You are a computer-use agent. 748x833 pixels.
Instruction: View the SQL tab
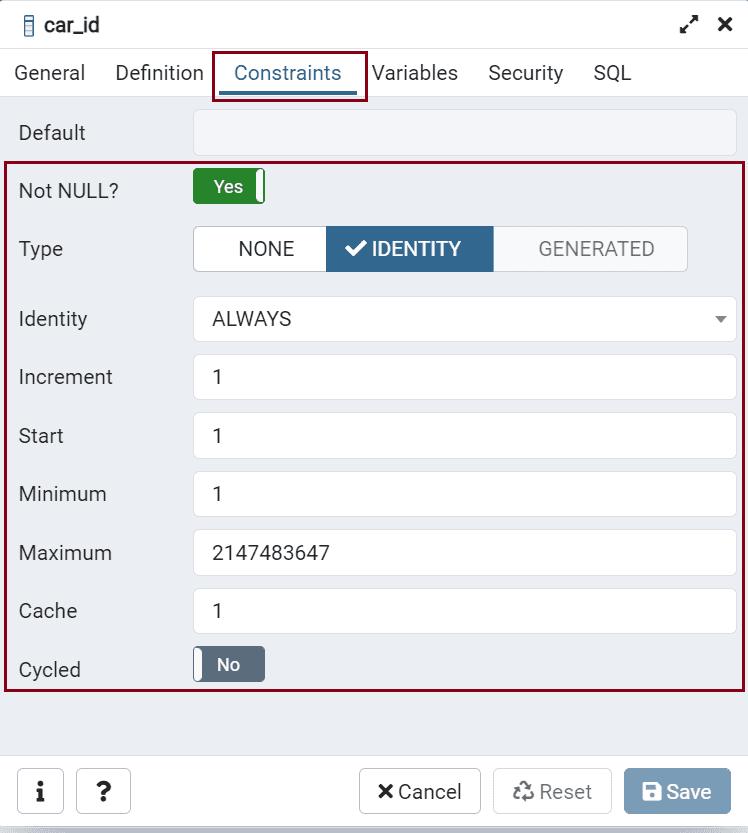[612, 73]
